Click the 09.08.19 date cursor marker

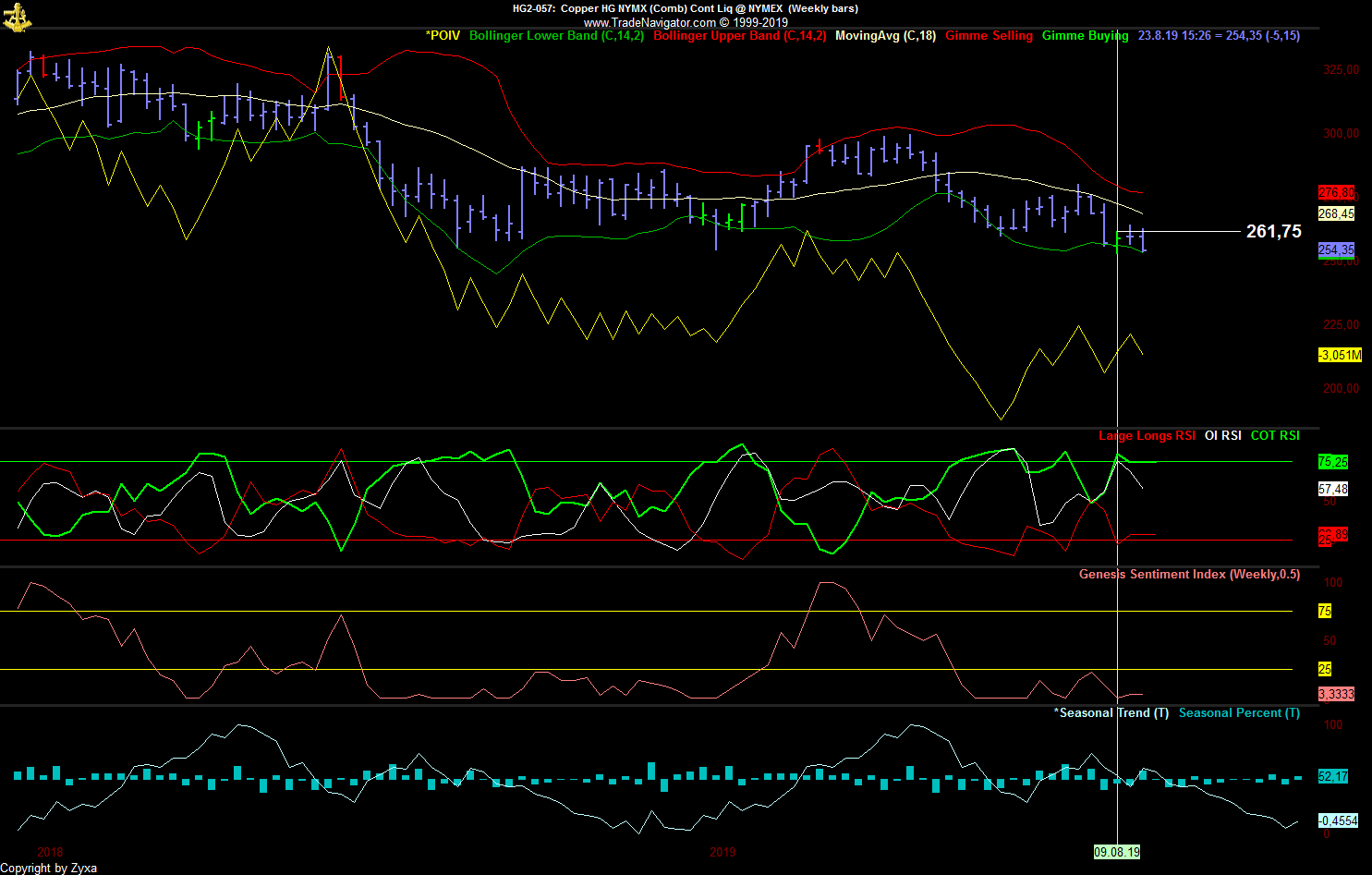tap(1117, 852)
